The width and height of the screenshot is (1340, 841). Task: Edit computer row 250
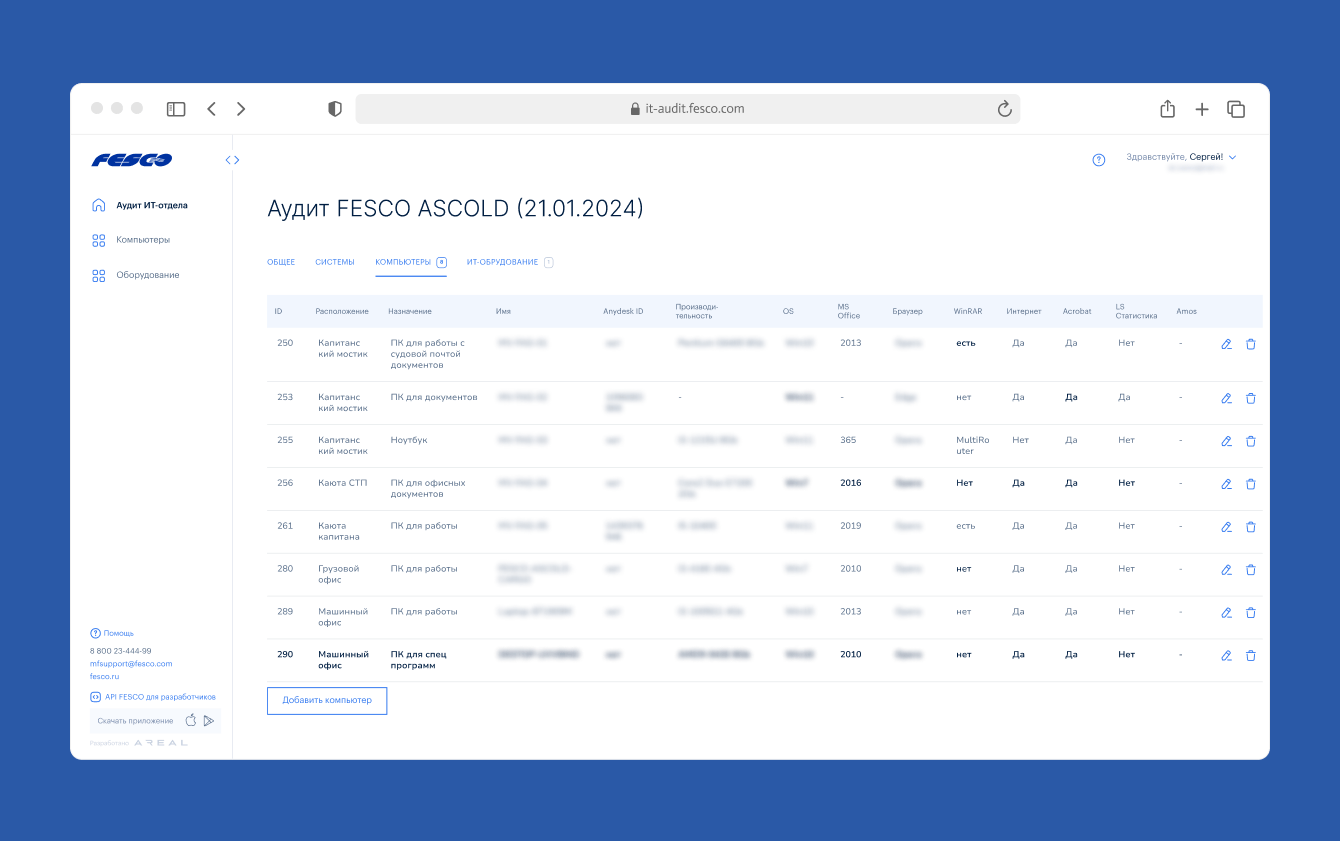click(x=1226, y=344)
